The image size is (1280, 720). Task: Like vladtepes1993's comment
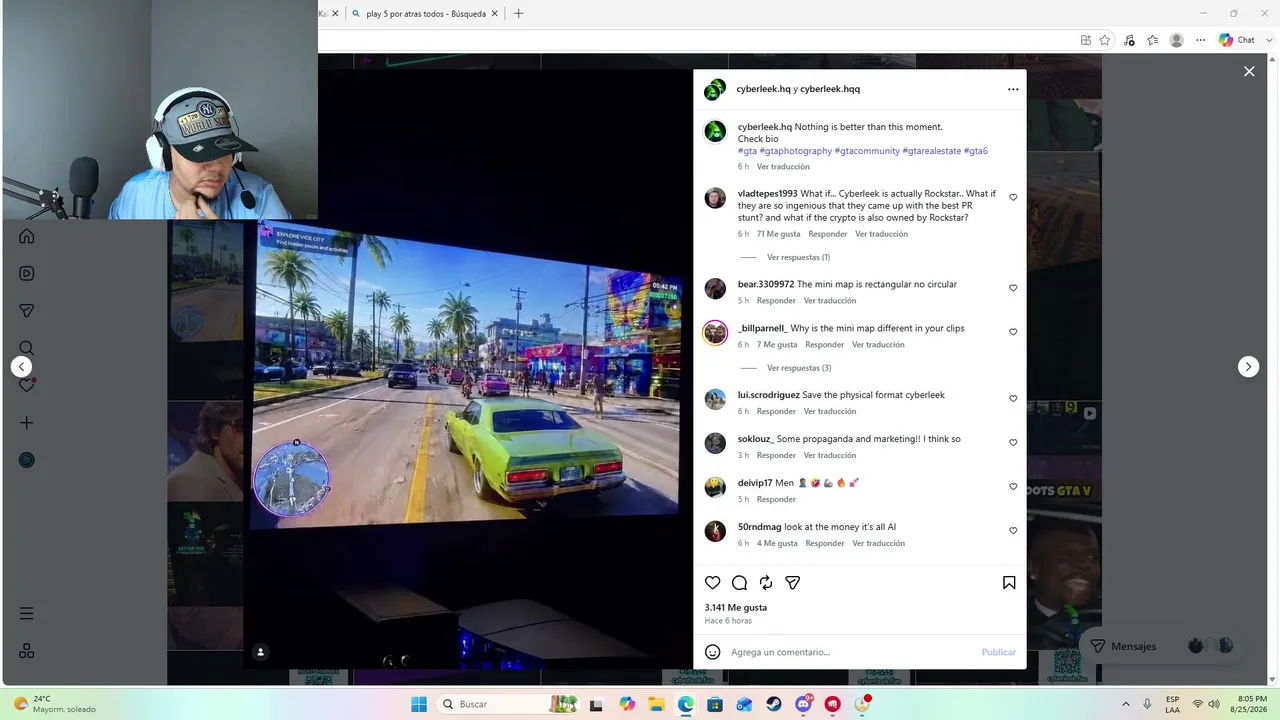click(1013, 198)
